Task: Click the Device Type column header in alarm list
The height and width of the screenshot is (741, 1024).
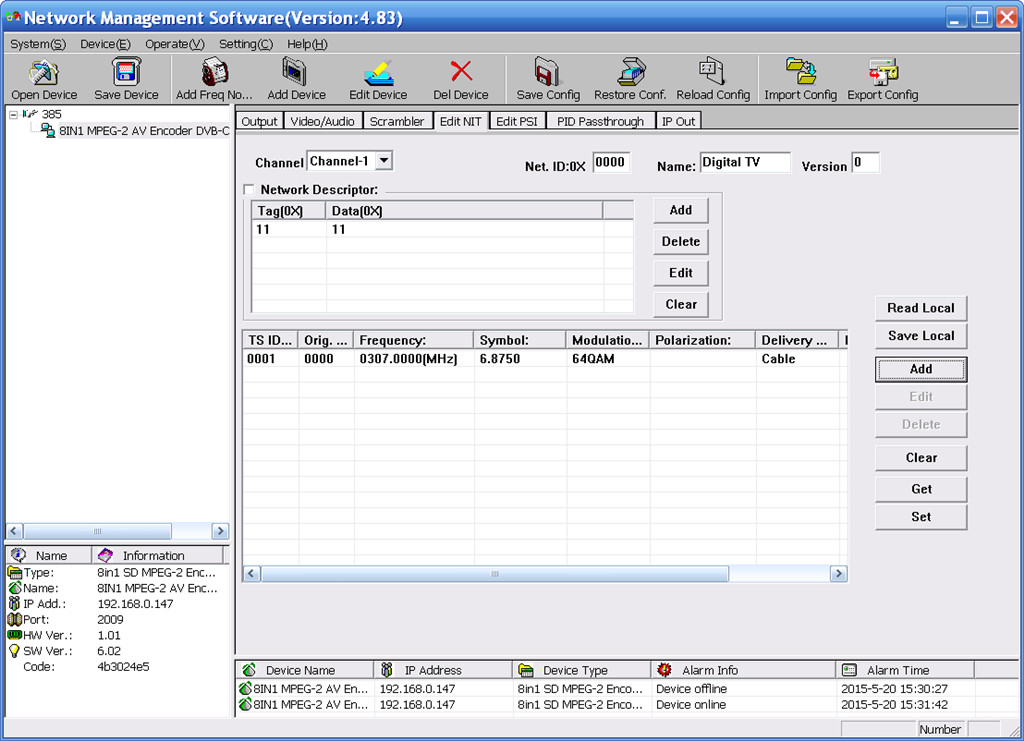Action: click(582, 670)
